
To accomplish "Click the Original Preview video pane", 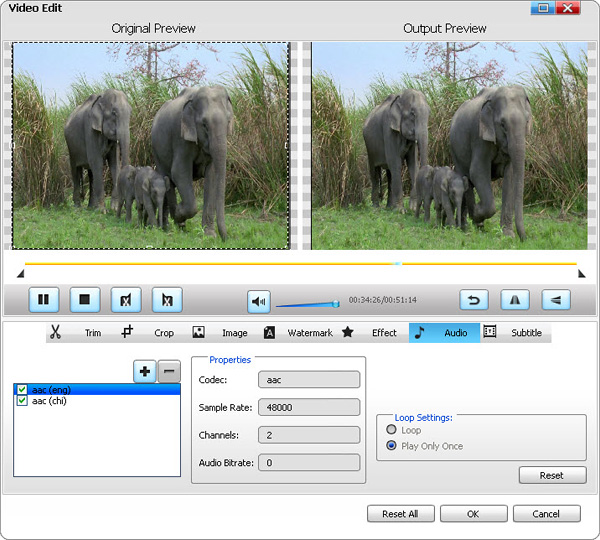I will pyautogui.click(x=150, y=146).
